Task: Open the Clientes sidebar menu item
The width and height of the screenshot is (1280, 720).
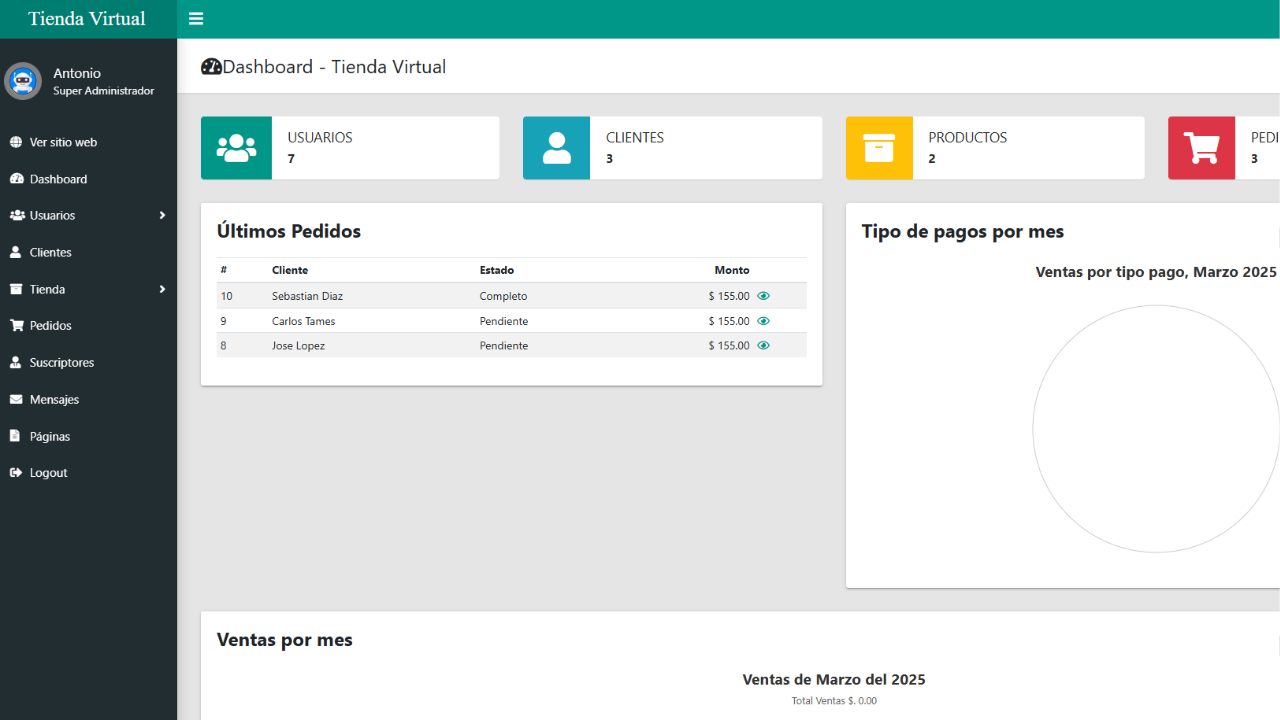Action: pos(50,252)
